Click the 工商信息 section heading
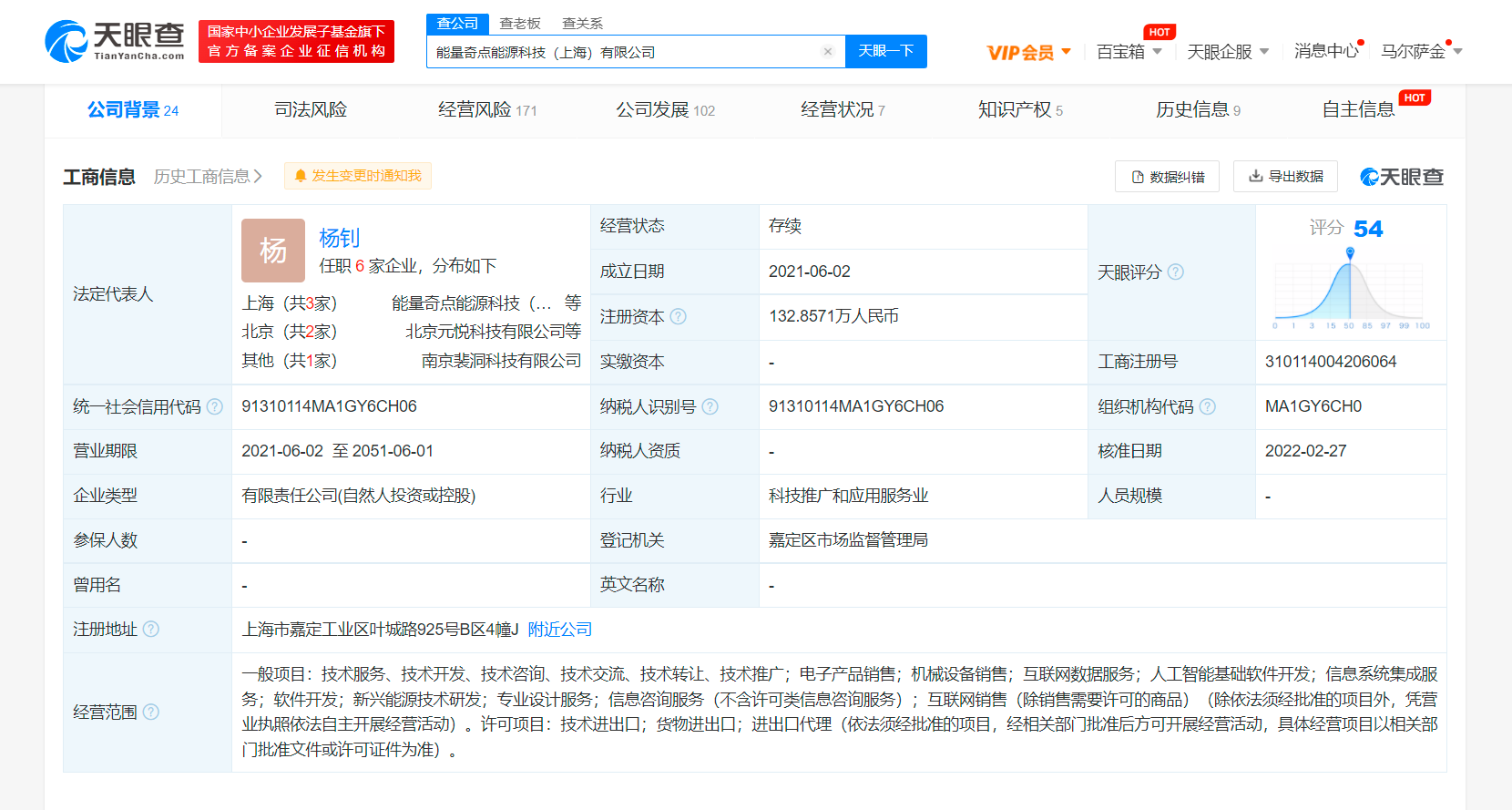This screenshot has height=810, width=1512. coord(99,177)
